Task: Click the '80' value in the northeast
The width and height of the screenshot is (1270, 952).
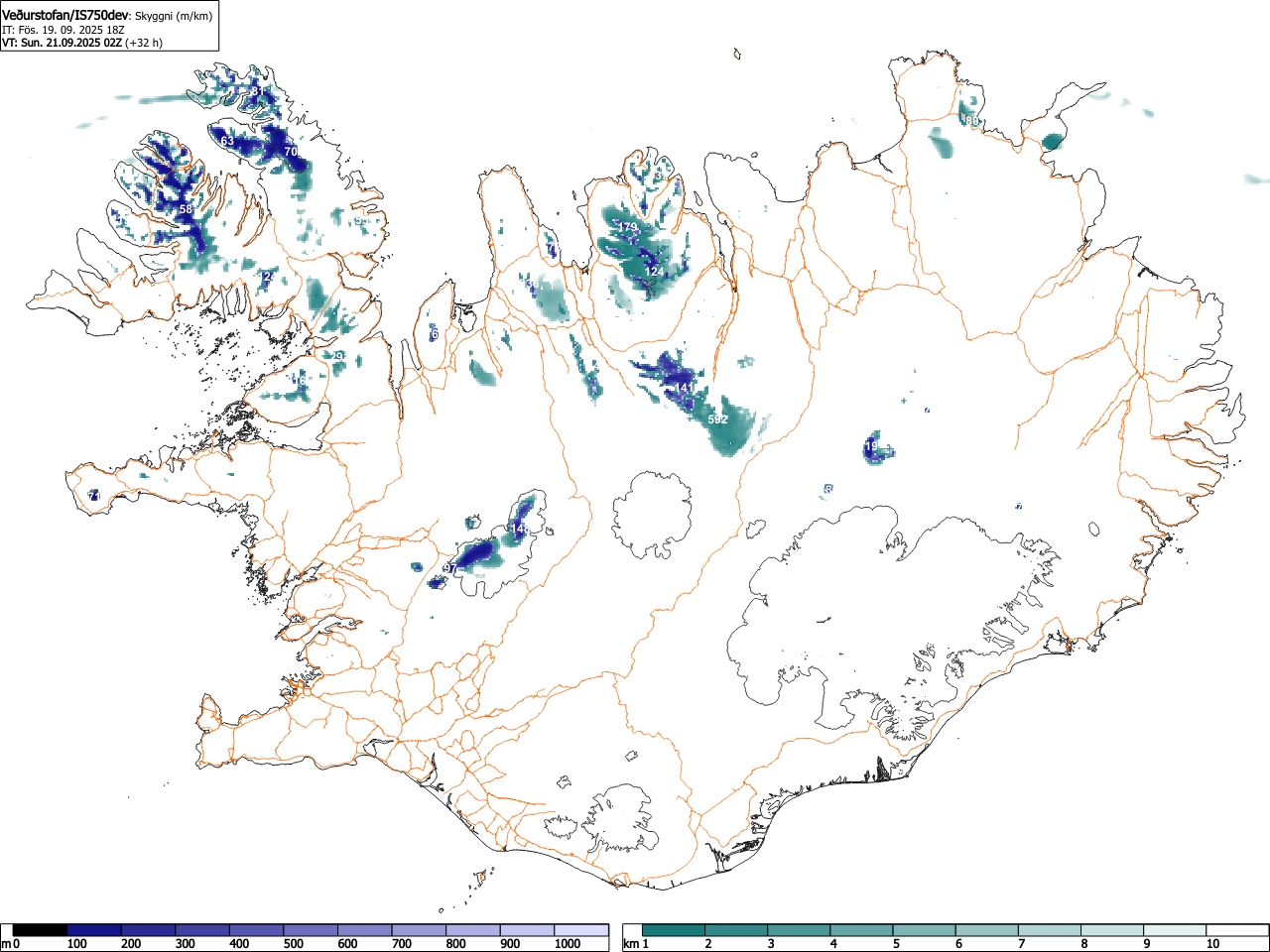Action: pos(972,121)
